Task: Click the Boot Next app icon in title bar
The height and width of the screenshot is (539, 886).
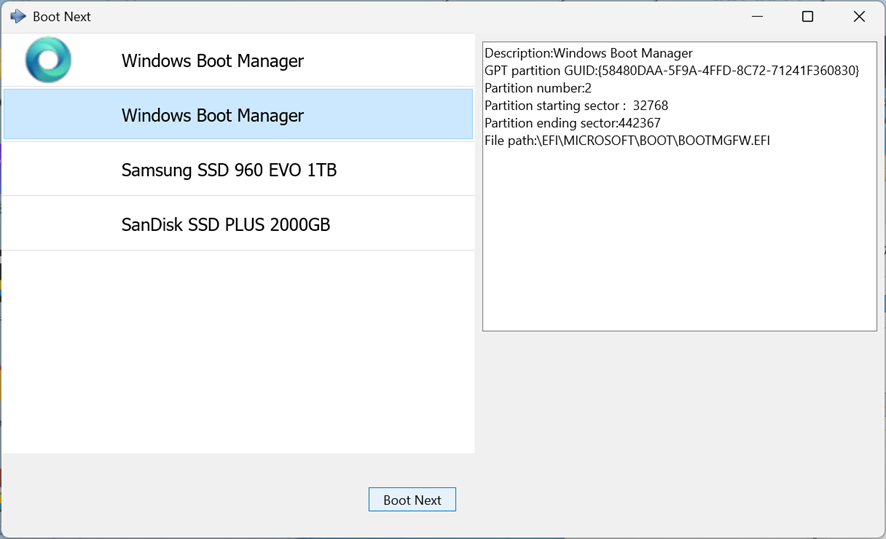Action: [x=17, y=16]
